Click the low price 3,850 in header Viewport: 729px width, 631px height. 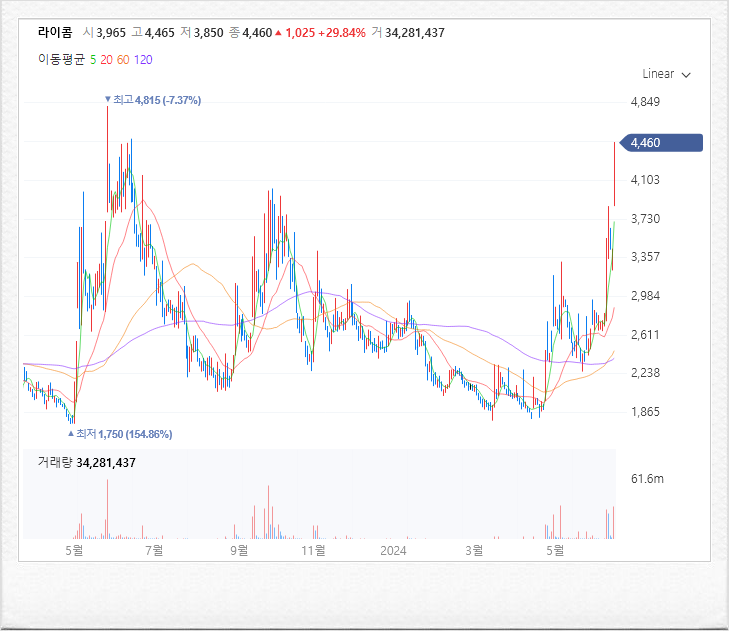click(208, 33)
